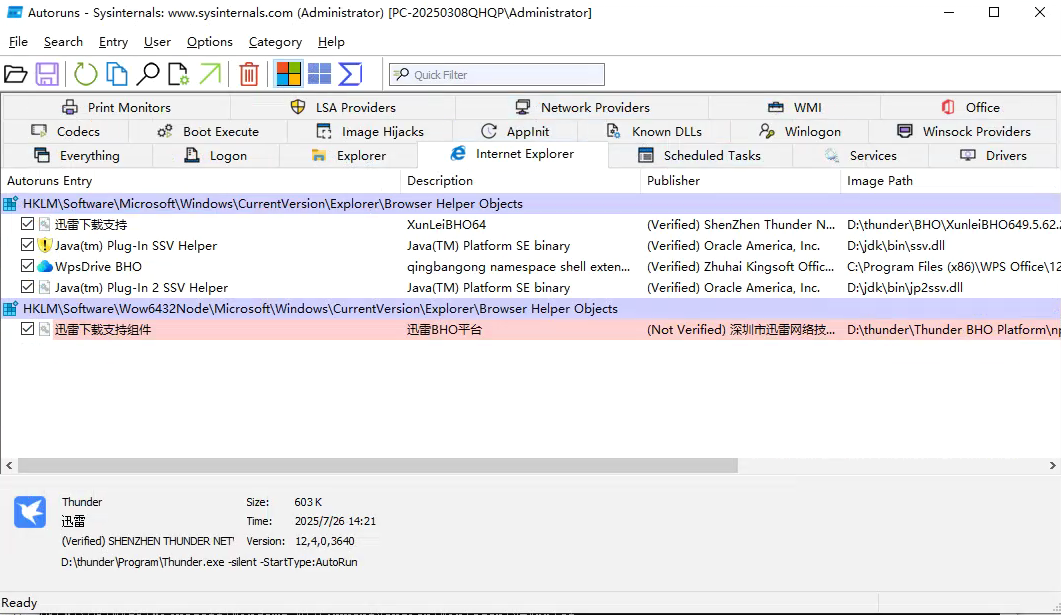This screenshot has height=615, width=1061.
Task: Collapse the Wow6432Node Browser Helper Objects group
Action: point(8,308)
